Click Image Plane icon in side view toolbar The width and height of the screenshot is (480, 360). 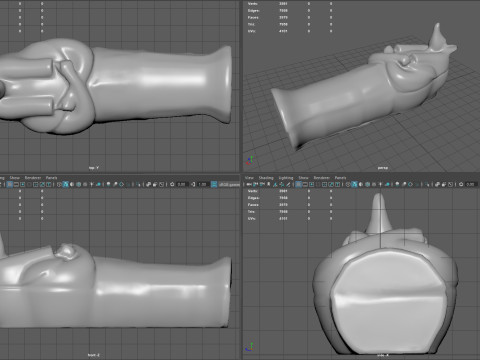pos(275,184)
